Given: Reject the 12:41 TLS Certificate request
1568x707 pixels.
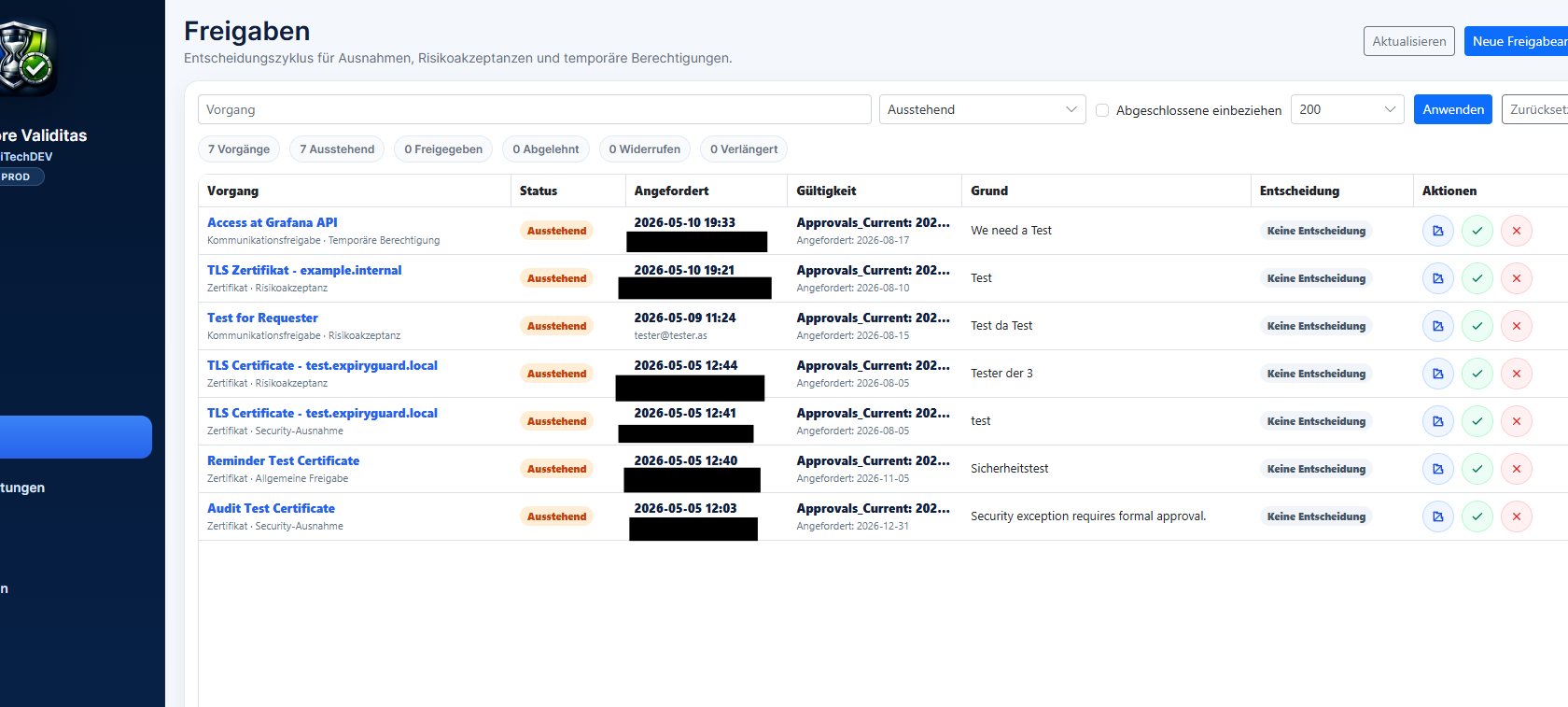Looking at the screenshot, I should coord(1517,421).
